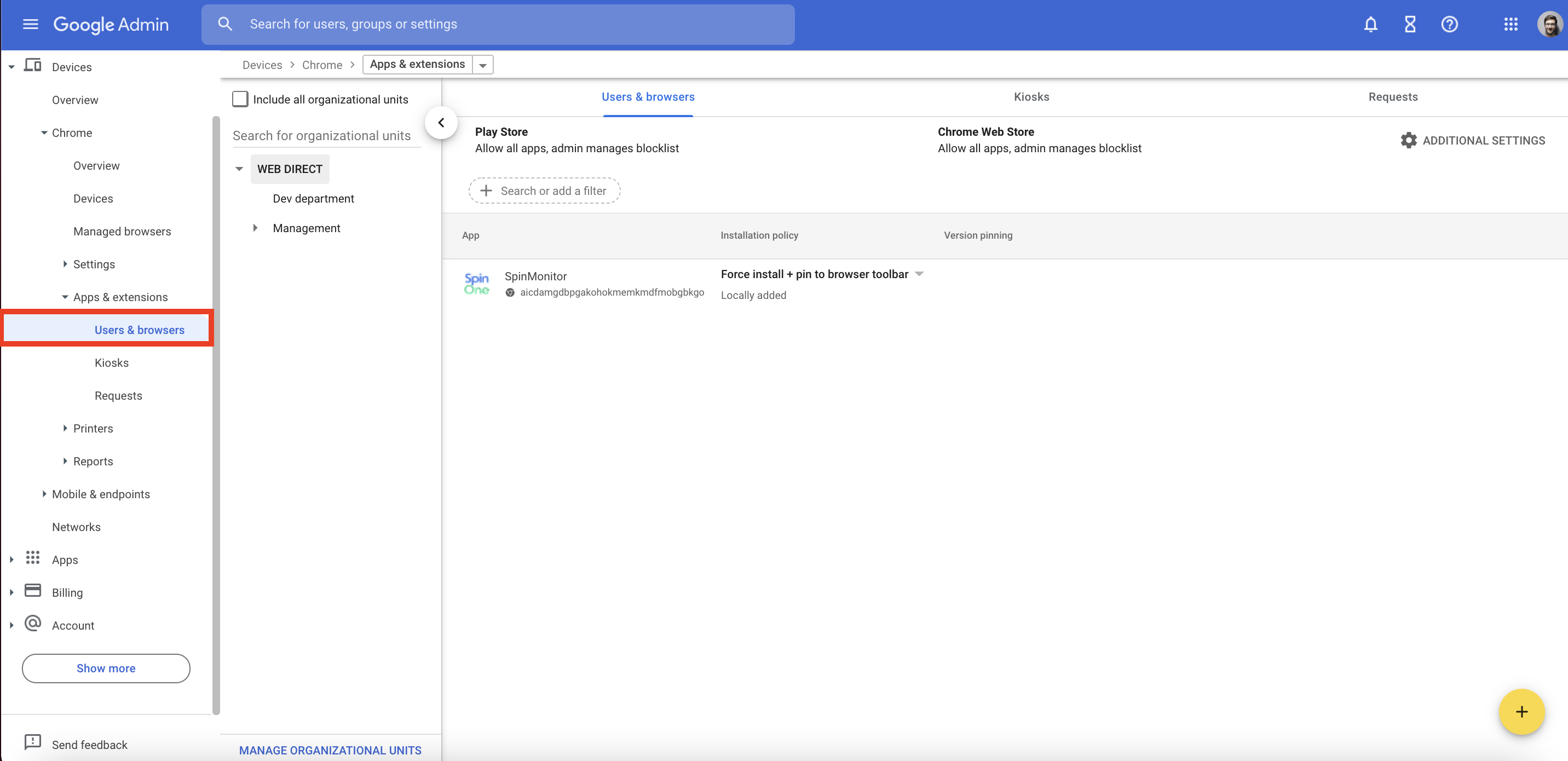This screenshot has width=1568, height=761.
Task: Expand the Printers sidebar item
Action: 65,428
